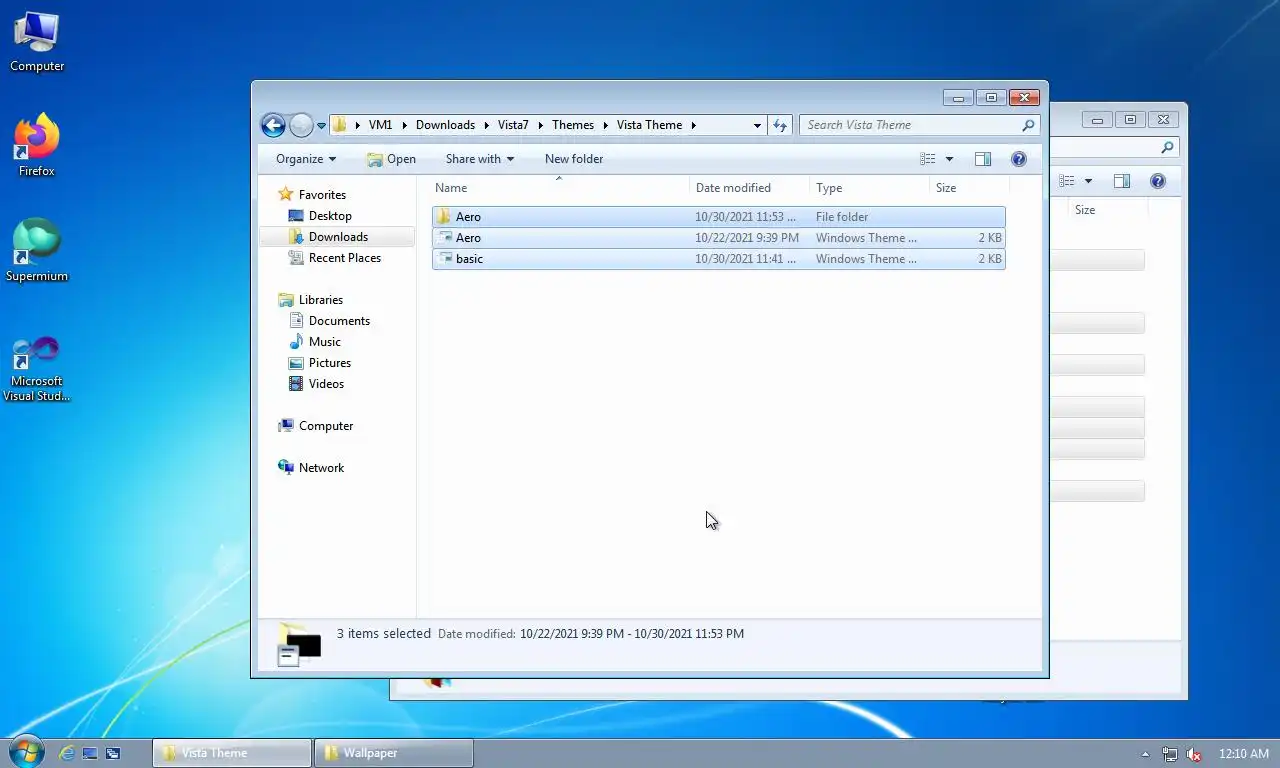The image size is (1280, 768).
Task: Navigate to the Downloads breadcrumb segment
Action: point(445,125)
